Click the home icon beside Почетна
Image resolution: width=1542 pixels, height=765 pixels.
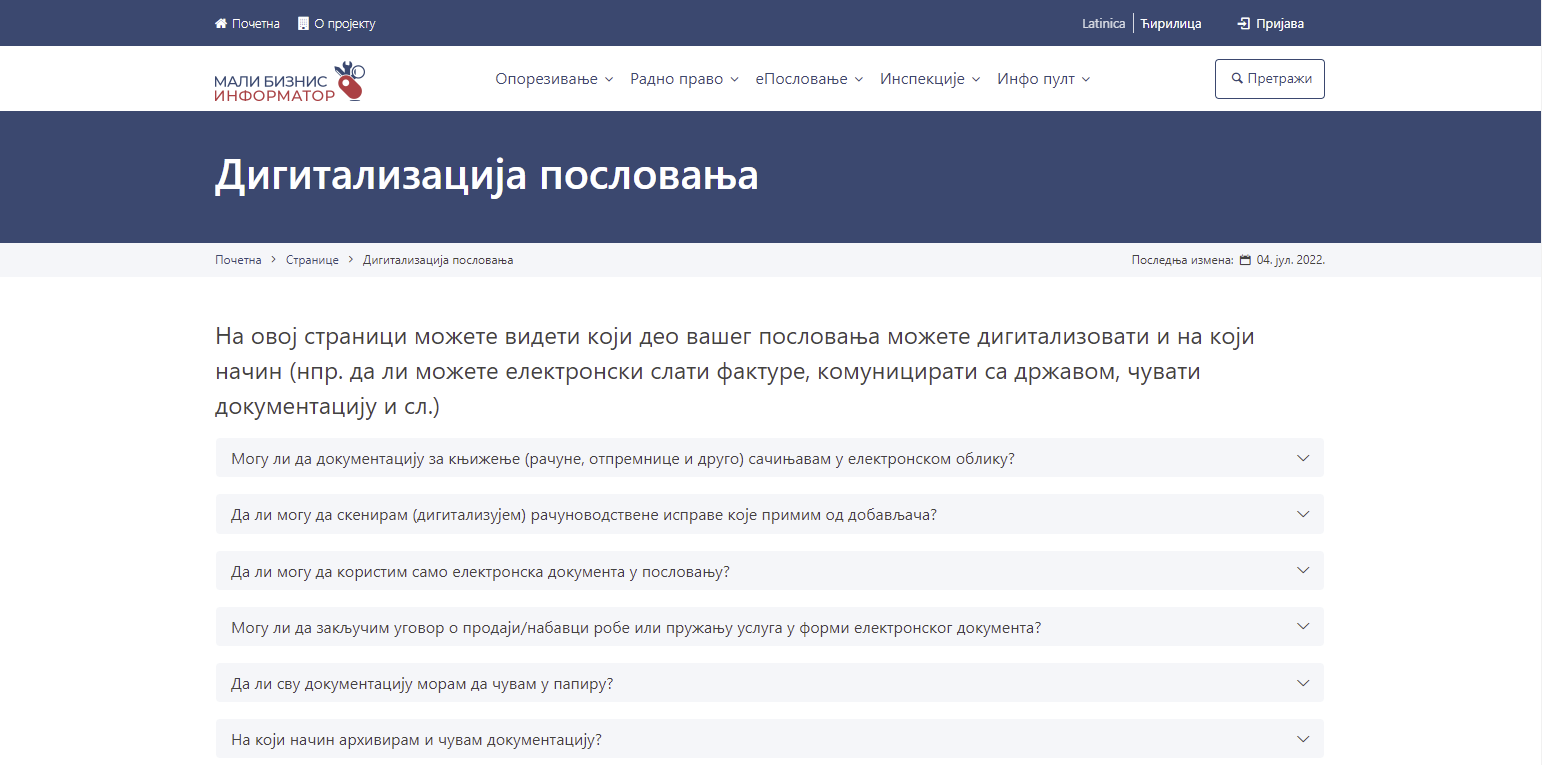(x=221, y=23)
